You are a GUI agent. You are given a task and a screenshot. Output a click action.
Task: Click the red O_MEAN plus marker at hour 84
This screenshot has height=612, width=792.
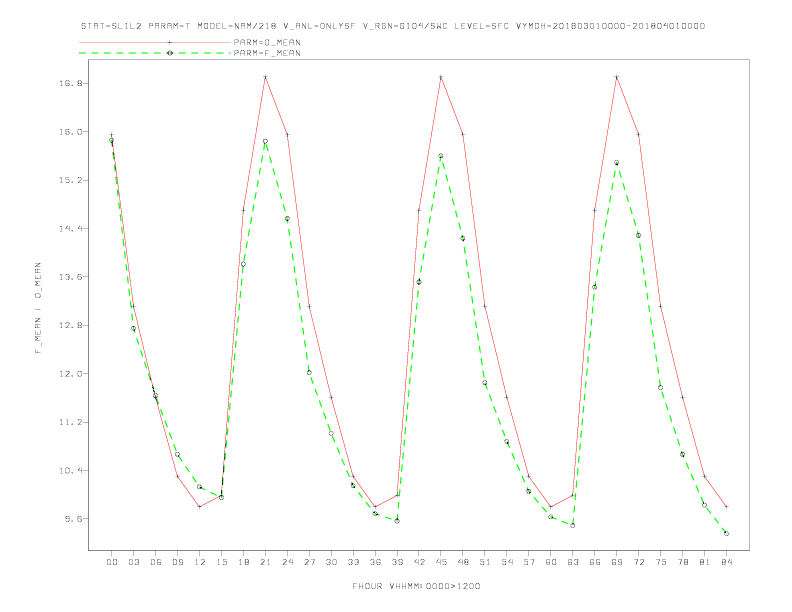(x=726, y=507)
